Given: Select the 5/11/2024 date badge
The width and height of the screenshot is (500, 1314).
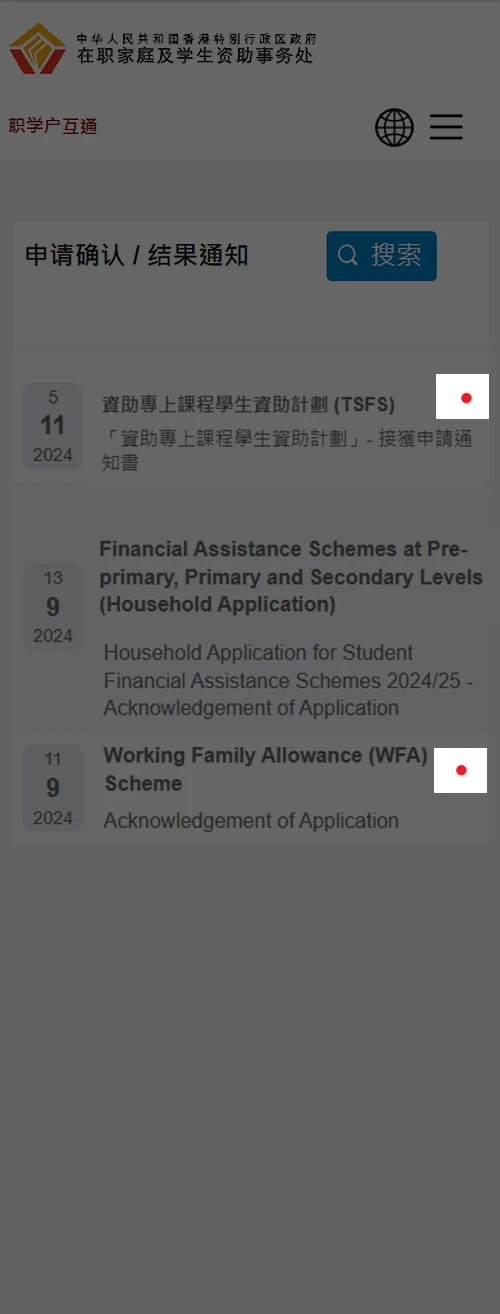Looking at the screenshot, I should 53,426.
